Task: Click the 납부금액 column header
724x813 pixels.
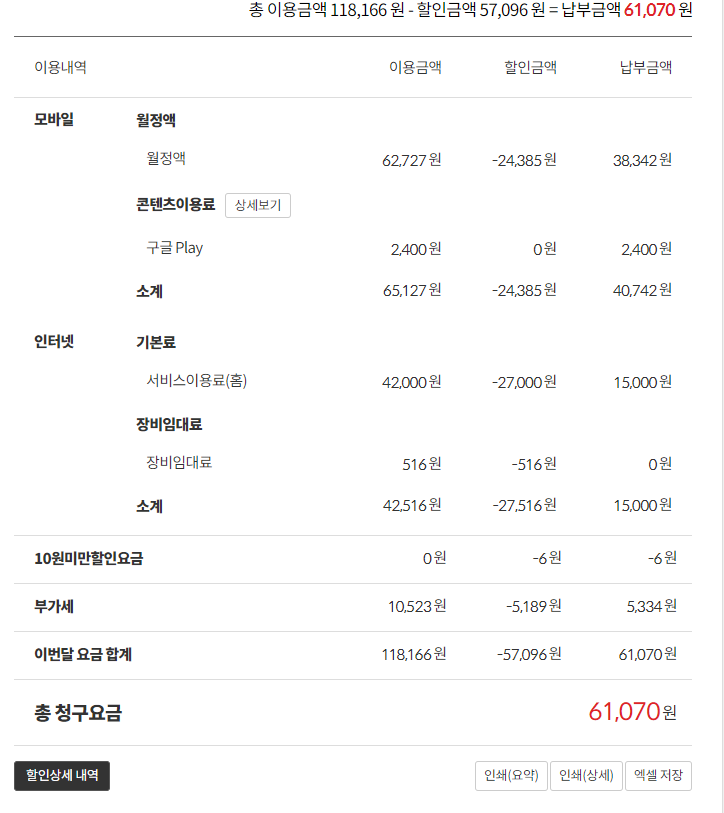Action: tap(646, 68)
